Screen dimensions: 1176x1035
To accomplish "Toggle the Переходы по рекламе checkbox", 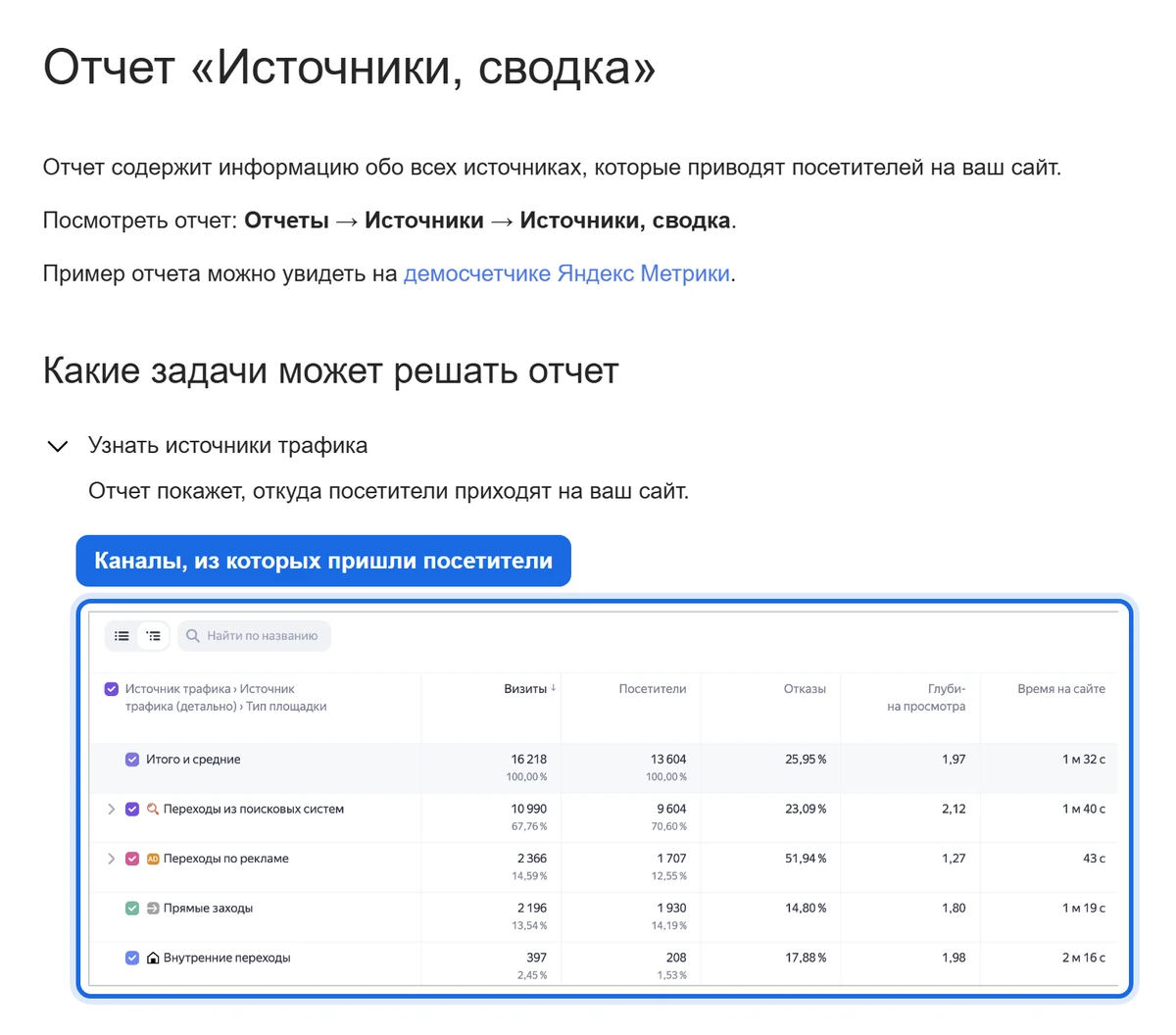I will tap(132, 859).
